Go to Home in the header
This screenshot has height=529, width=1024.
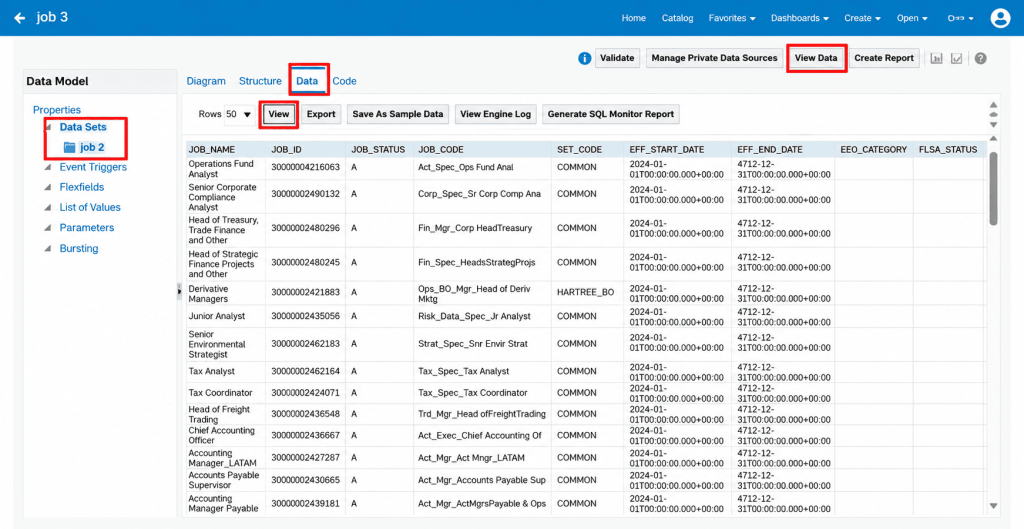(x=633, y=18)
